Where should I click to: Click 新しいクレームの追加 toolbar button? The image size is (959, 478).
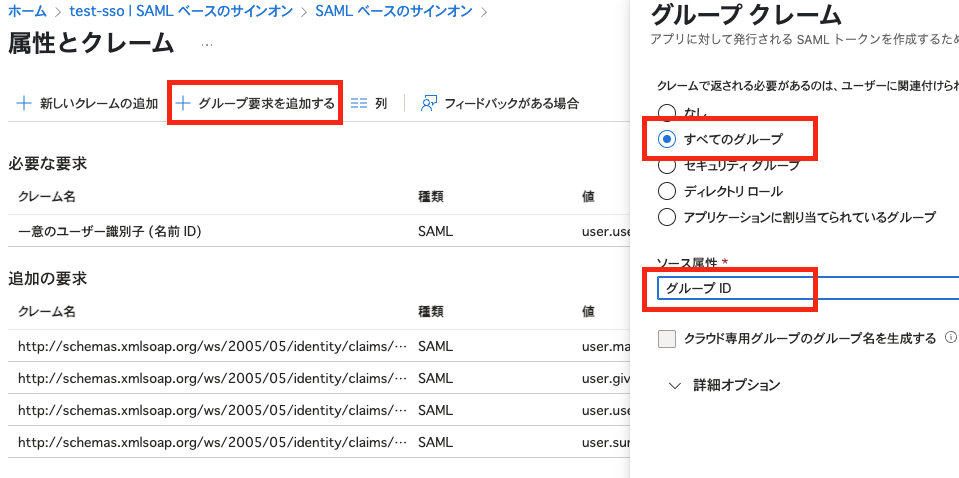click(87, 103)
